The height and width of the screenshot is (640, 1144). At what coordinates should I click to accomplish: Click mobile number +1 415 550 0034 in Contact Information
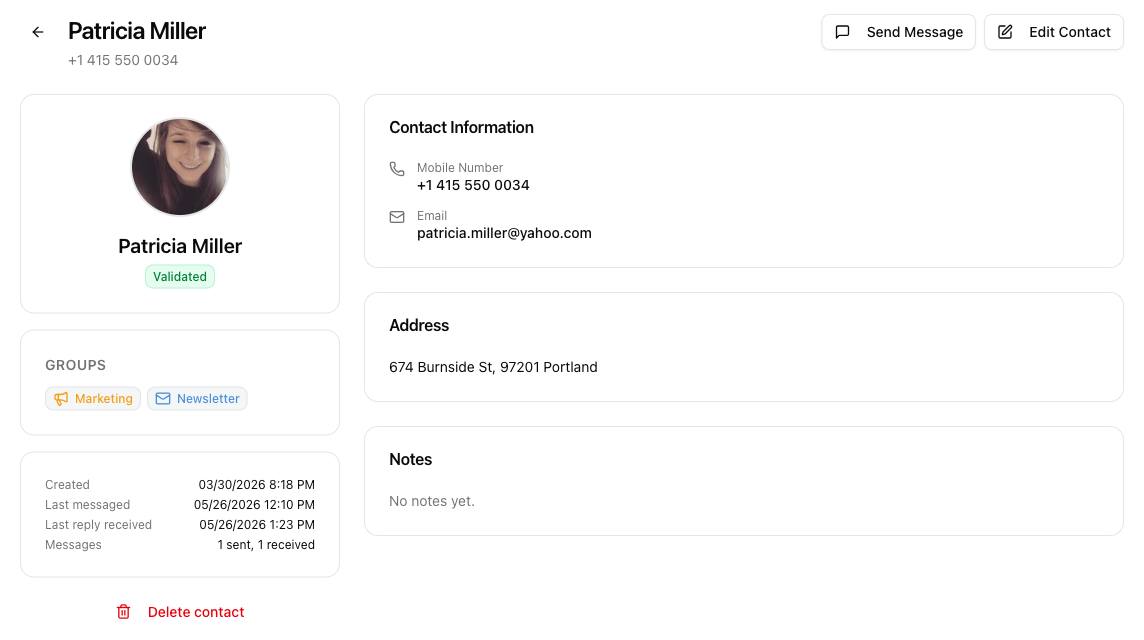473,185
